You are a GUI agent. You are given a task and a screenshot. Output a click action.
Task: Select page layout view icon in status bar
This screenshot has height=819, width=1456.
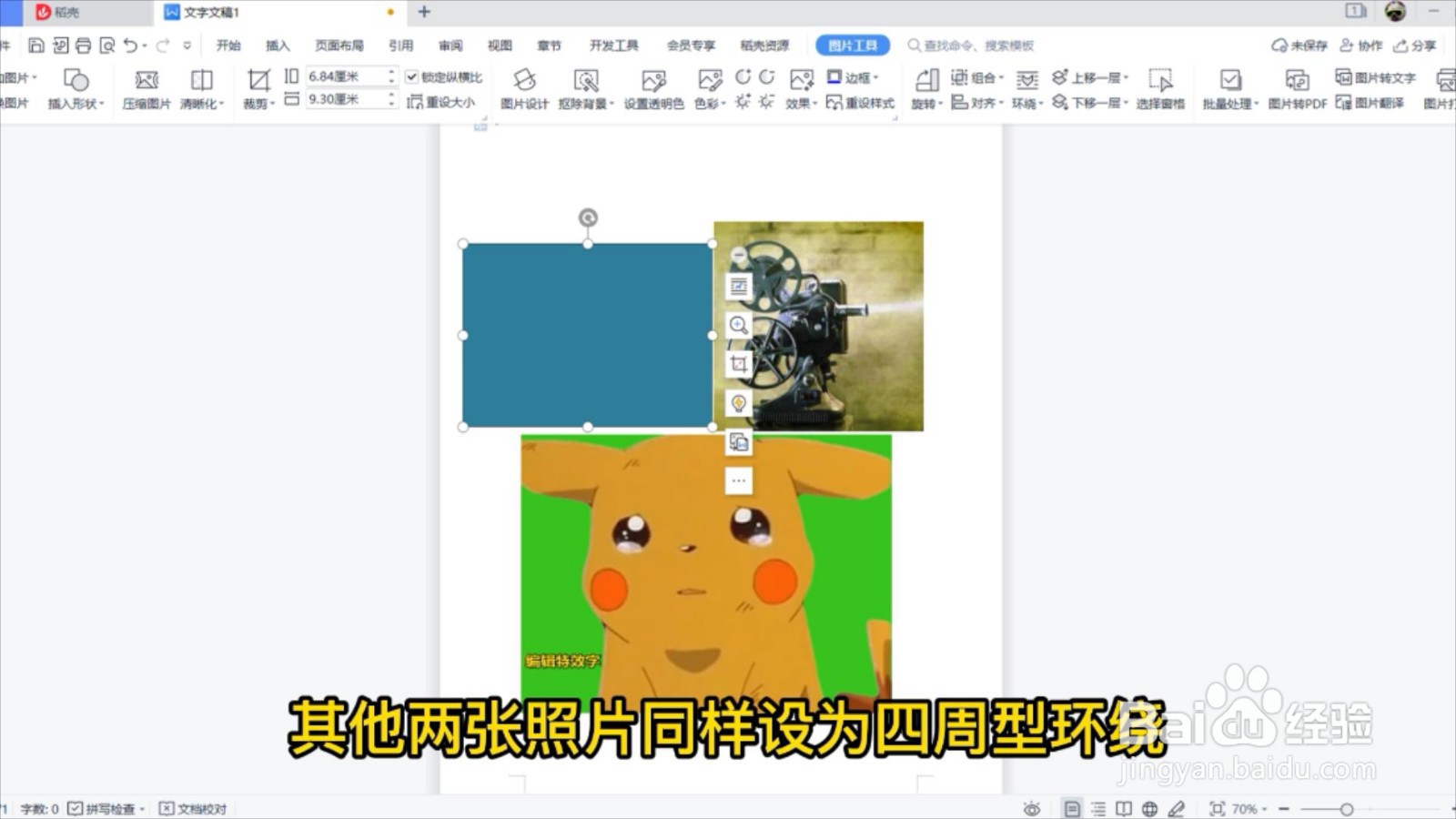click(x=1072, y=808)
